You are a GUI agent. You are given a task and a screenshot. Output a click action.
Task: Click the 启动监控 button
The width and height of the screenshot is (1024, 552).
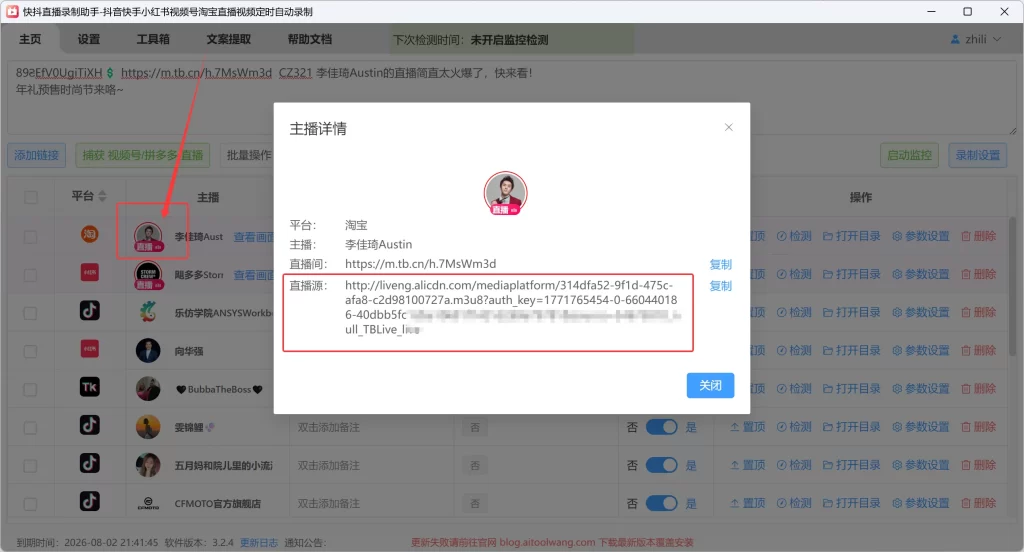pos(909,155)
